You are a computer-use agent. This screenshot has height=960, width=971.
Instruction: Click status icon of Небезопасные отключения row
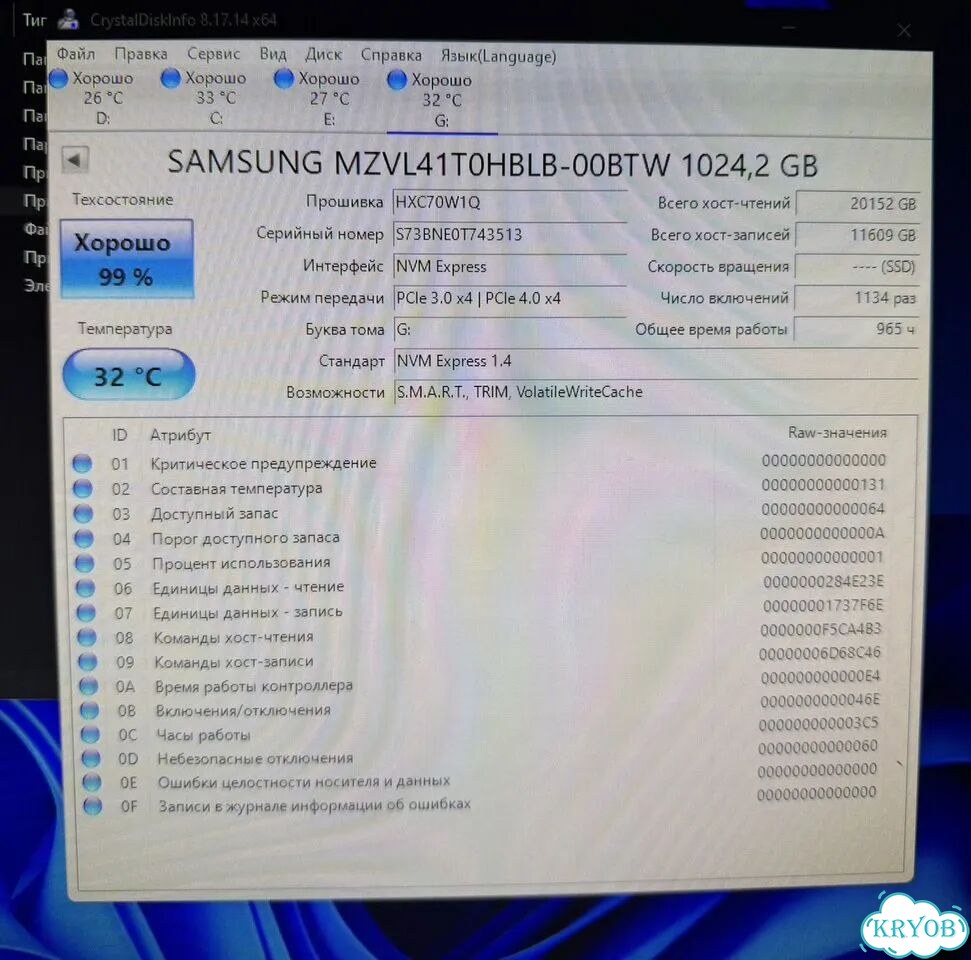91,758
